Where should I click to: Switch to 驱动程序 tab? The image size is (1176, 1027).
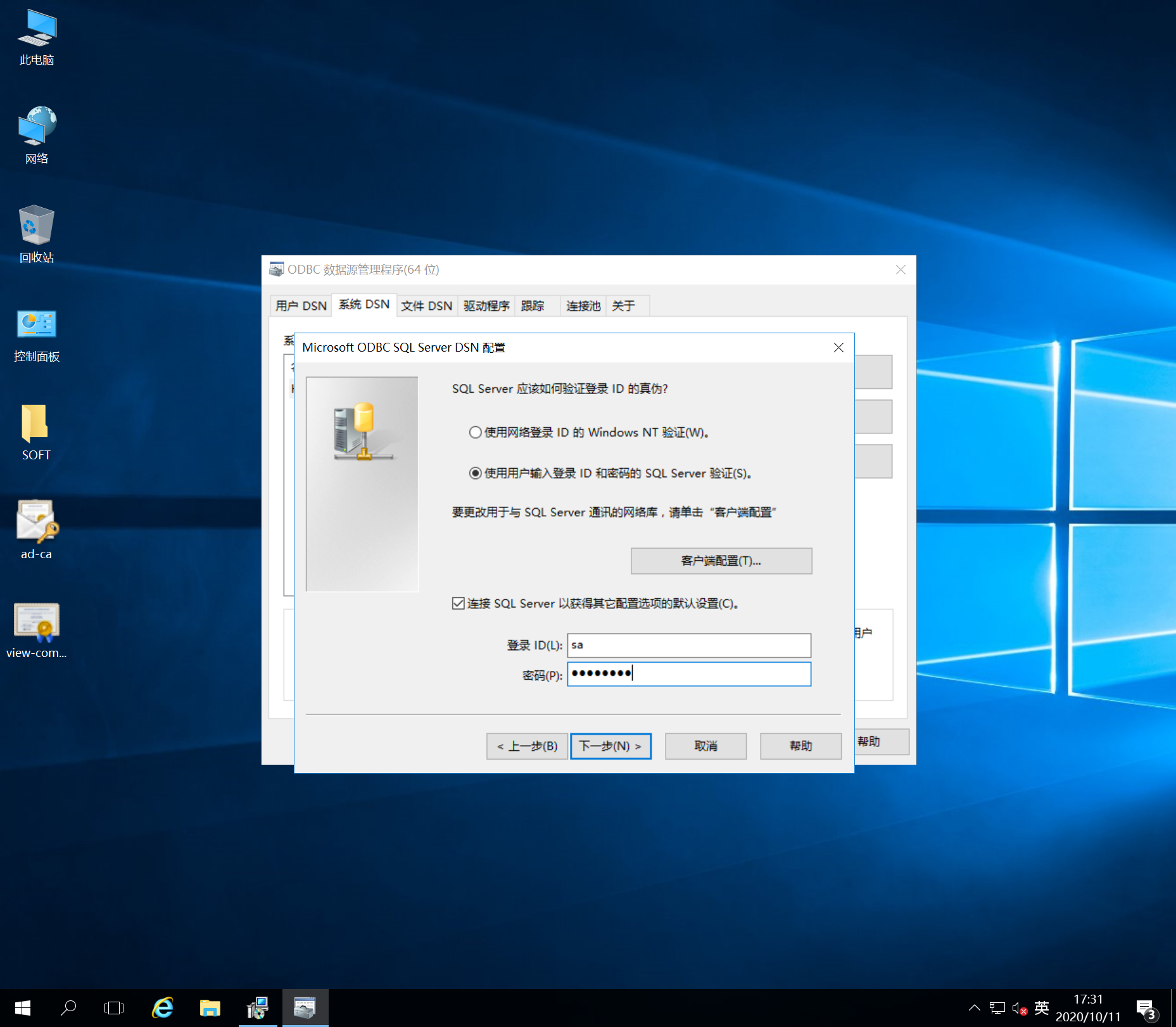click(486, 306)
